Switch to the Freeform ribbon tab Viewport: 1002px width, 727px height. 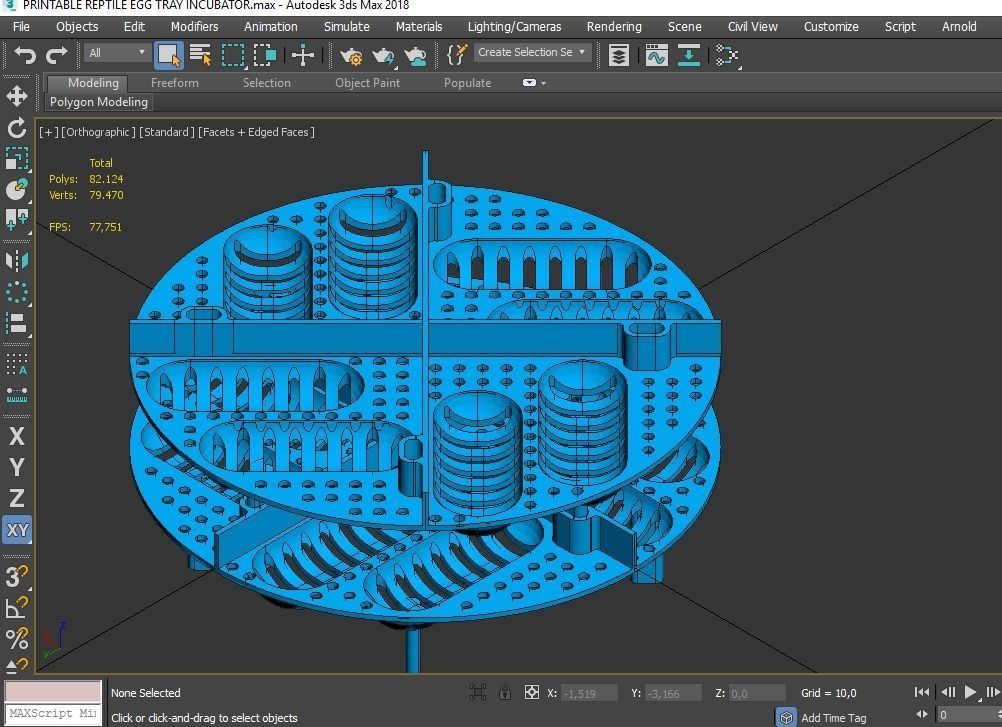[174, 83]
